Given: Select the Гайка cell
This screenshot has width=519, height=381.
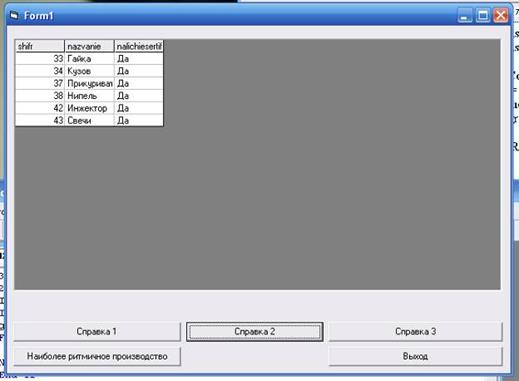Looking at the screenshot, I should 89,59.
